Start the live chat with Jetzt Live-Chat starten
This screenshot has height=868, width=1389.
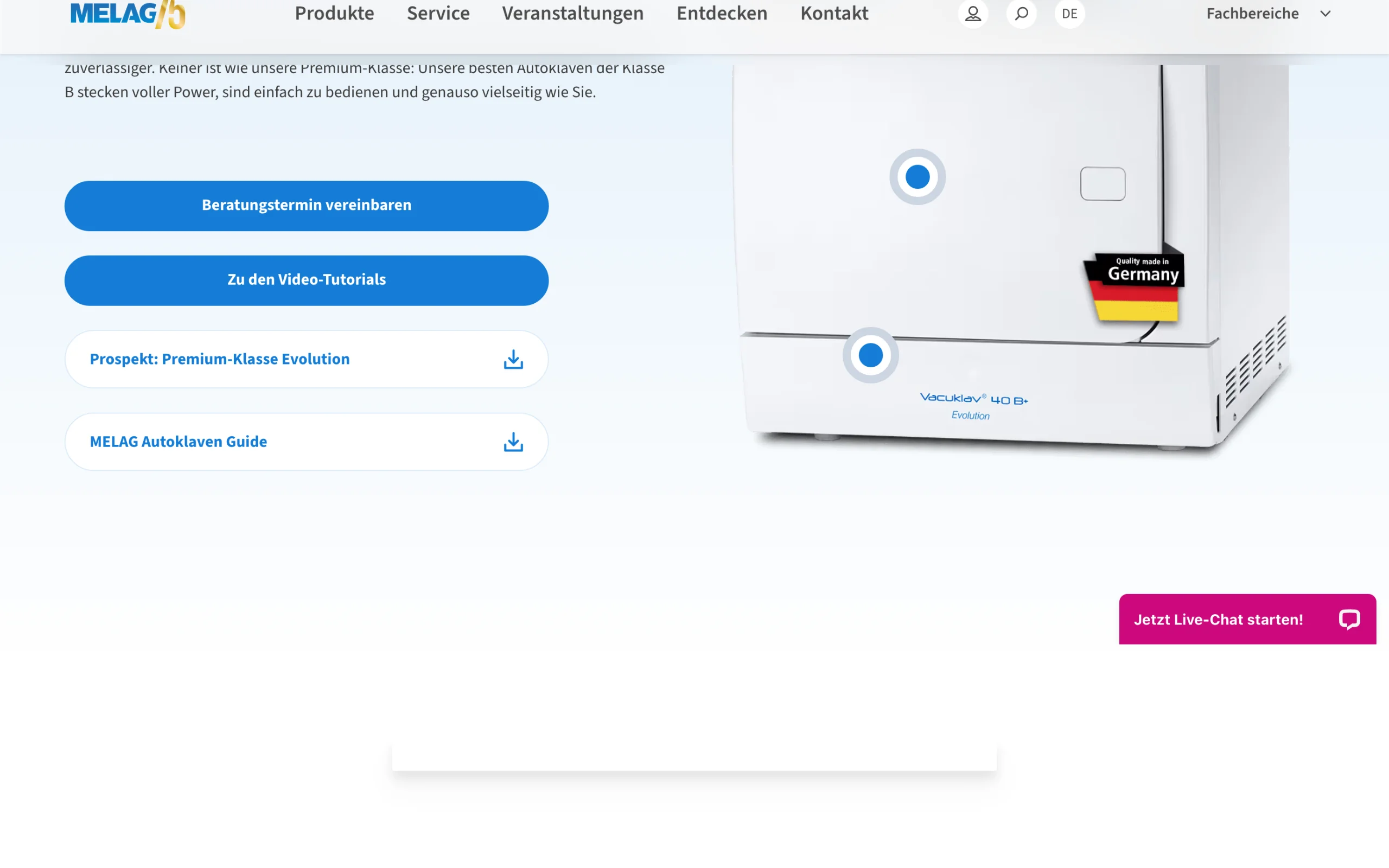(x=1247, y=619)
